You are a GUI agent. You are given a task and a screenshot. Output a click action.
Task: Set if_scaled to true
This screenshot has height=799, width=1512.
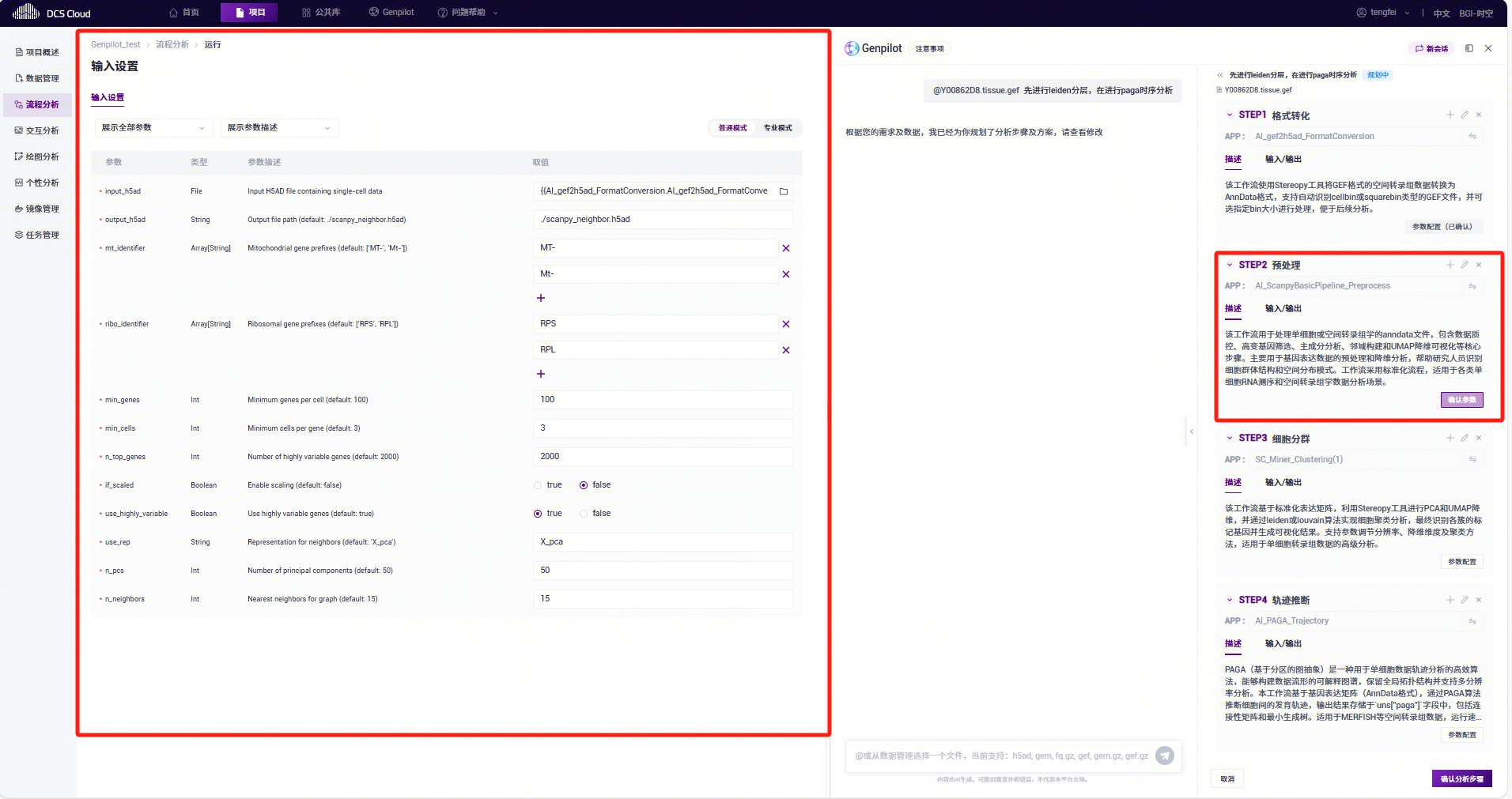coord(539,485)
